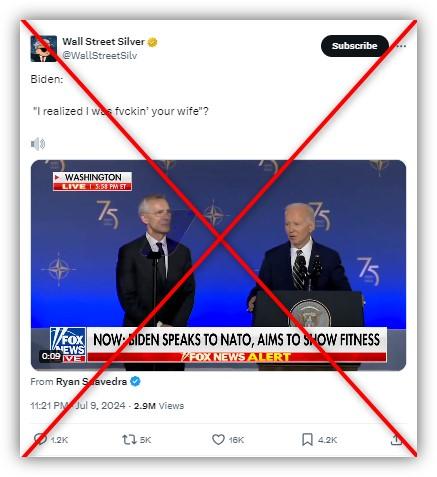
Task: Click the Subscribe button
Action: 355,46
